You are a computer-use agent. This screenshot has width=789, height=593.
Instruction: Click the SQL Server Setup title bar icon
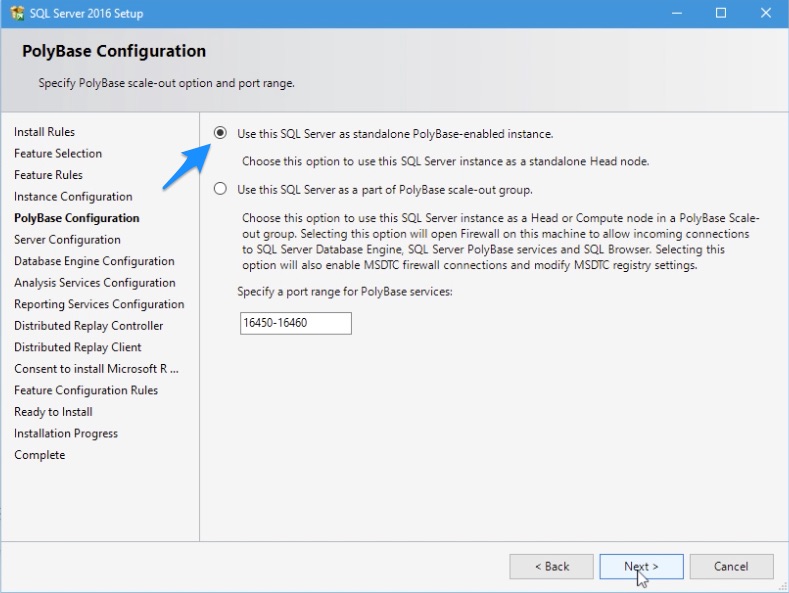pos(17,13)
